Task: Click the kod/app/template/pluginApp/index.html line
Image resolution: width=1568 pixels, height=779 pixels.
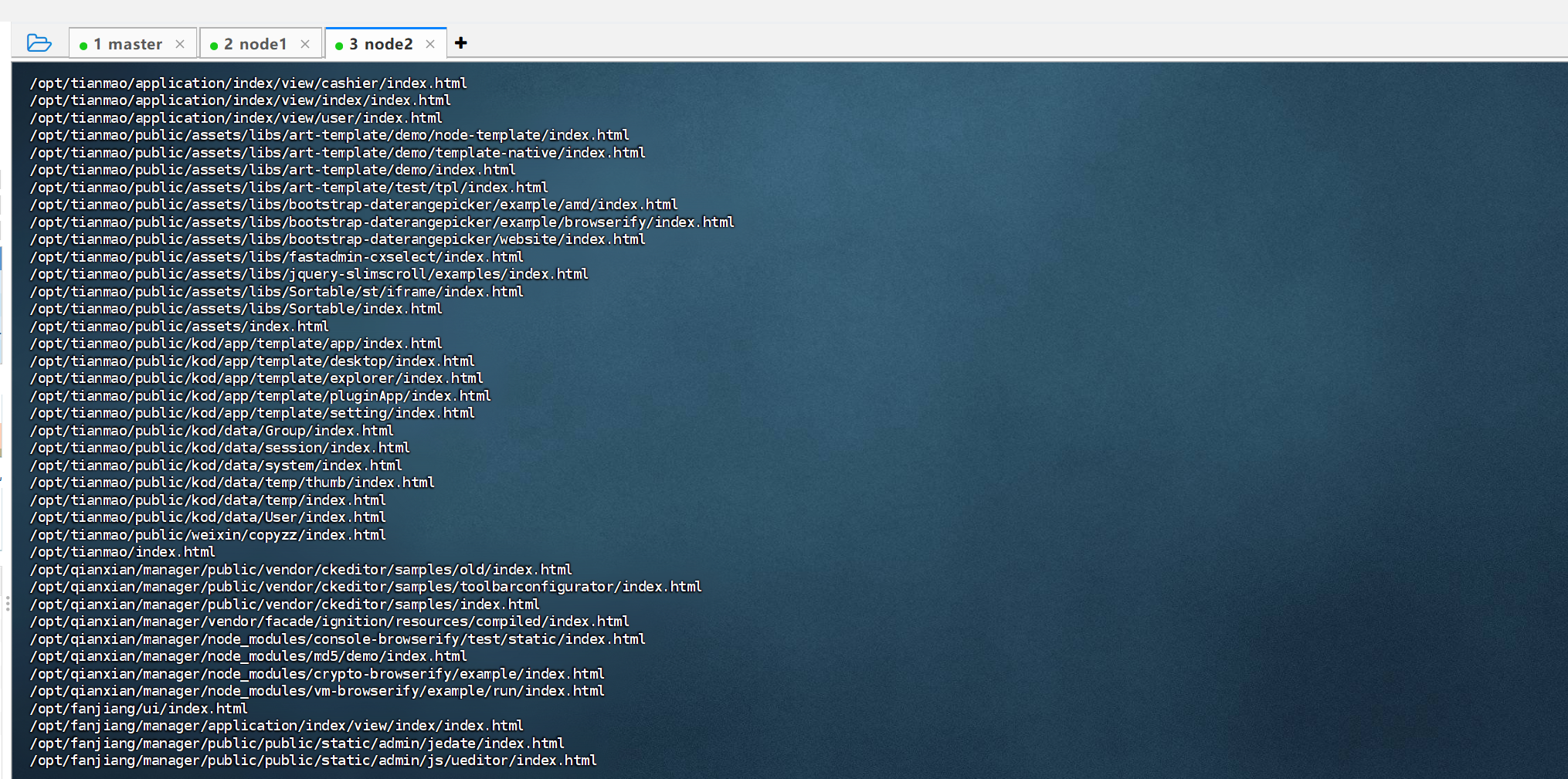Action: click(260, 396)
